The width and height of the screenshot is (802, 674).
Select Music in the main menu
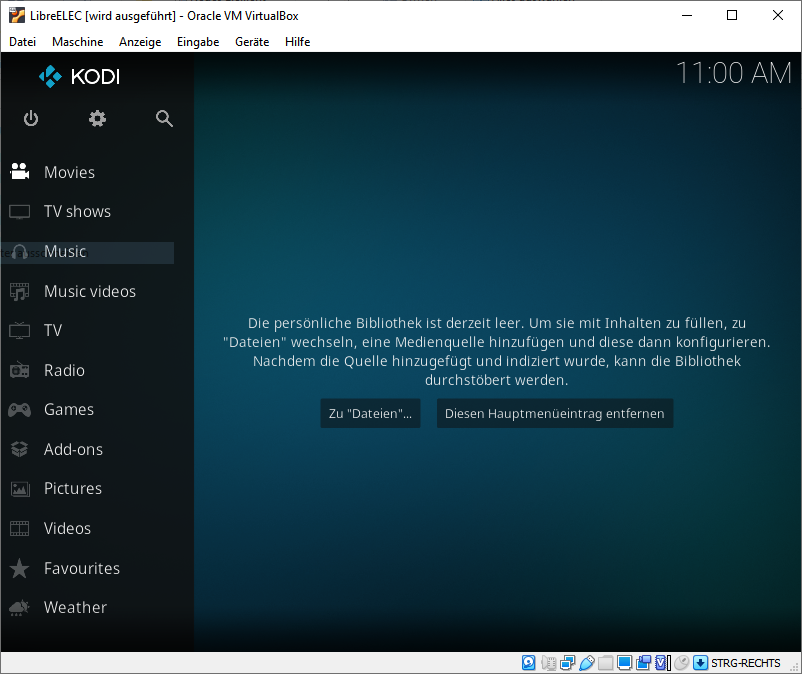(x=65, y=252)
